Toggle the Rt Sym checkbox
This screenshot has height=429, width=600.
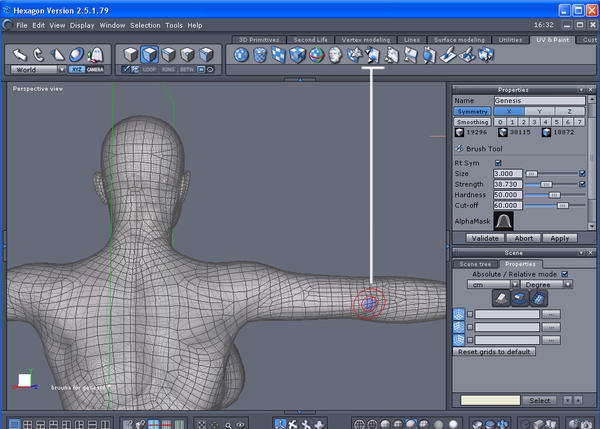click(x=498, y=162)
